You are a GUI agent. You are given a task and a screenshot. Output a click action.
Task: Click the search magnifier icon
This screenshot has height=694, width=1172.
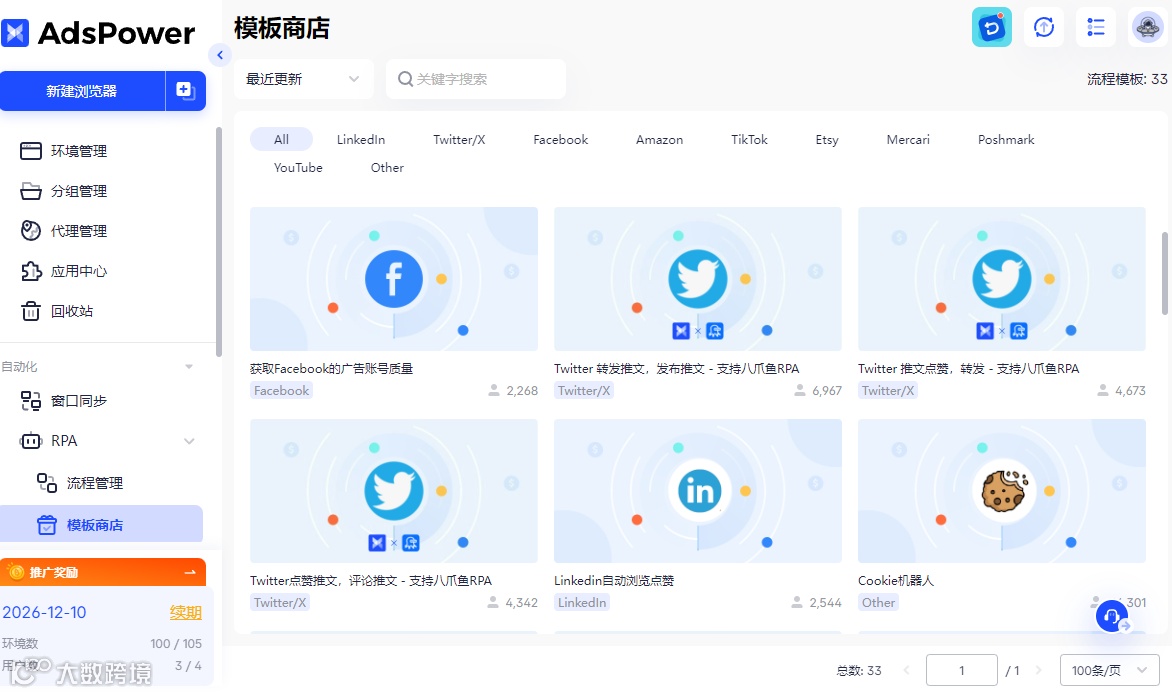[405, 79]
